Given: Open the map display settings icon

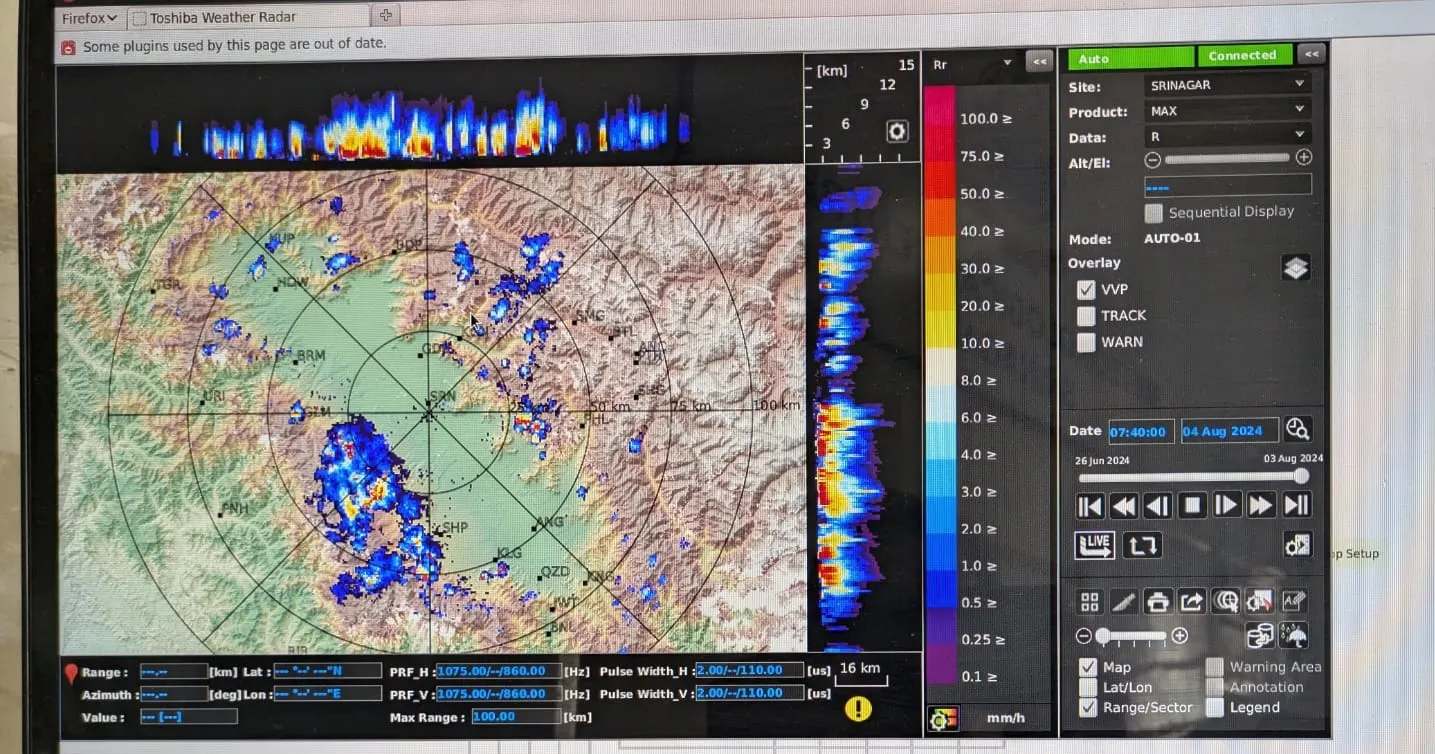Looking at the screenshot, I should click(x=1260, y=602).
